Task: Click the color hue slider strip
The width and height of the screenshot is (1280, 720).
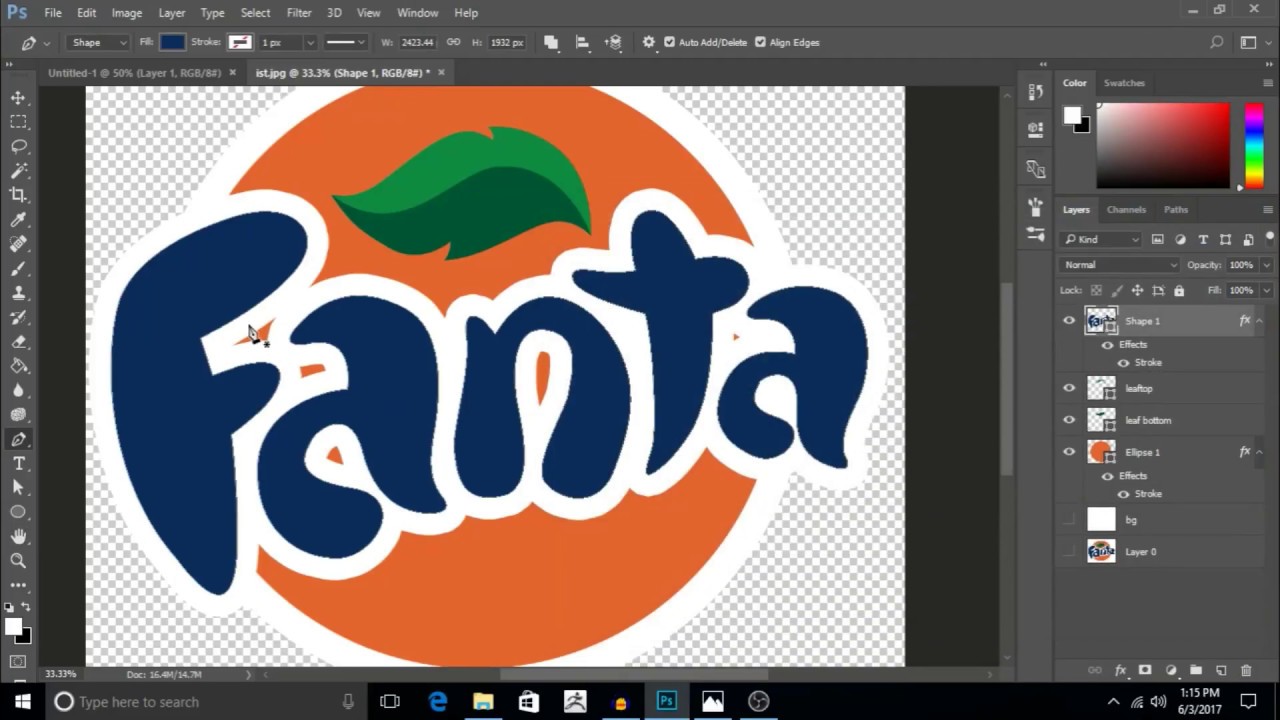Action: pos(1253,145)
